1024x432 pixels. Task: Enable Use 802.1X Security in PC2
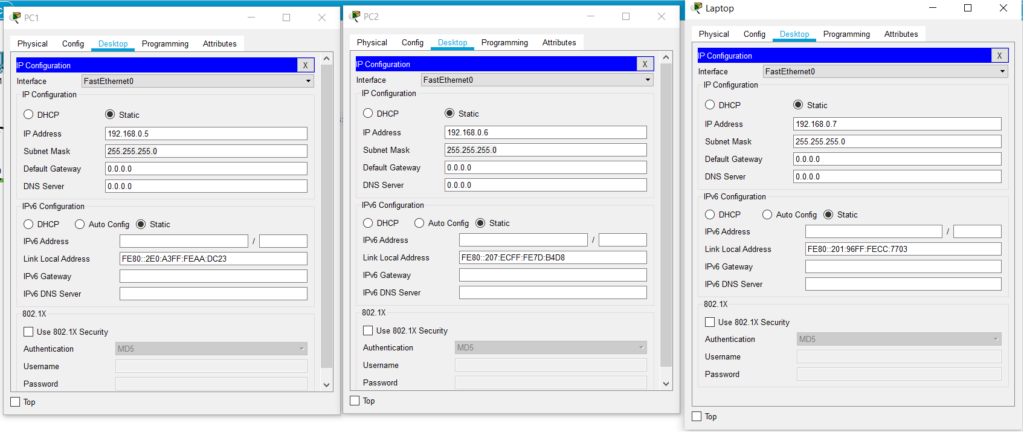[x=368, y=330]
